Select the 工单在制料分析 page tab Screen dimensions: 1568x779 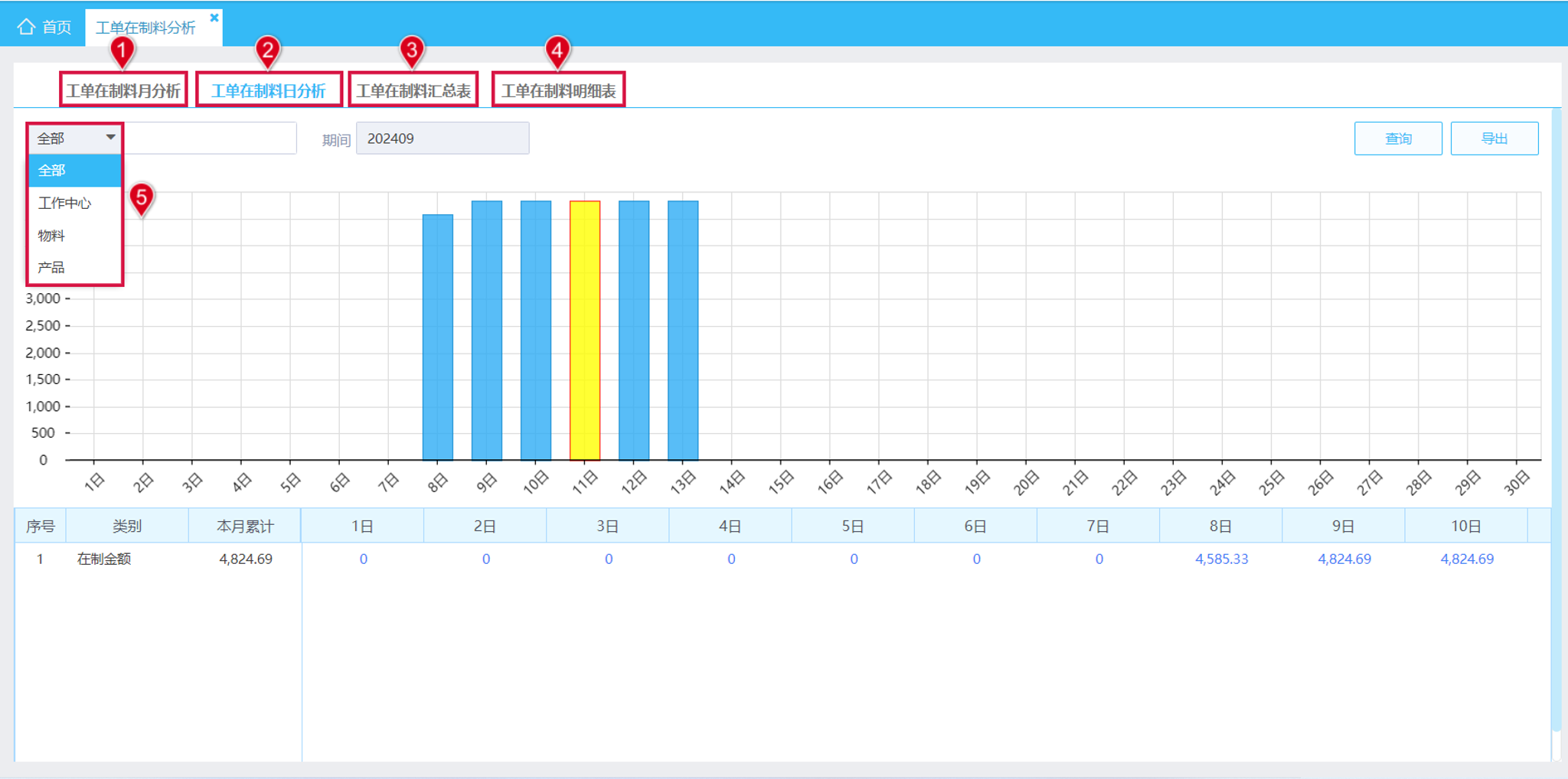coord(145,28)
